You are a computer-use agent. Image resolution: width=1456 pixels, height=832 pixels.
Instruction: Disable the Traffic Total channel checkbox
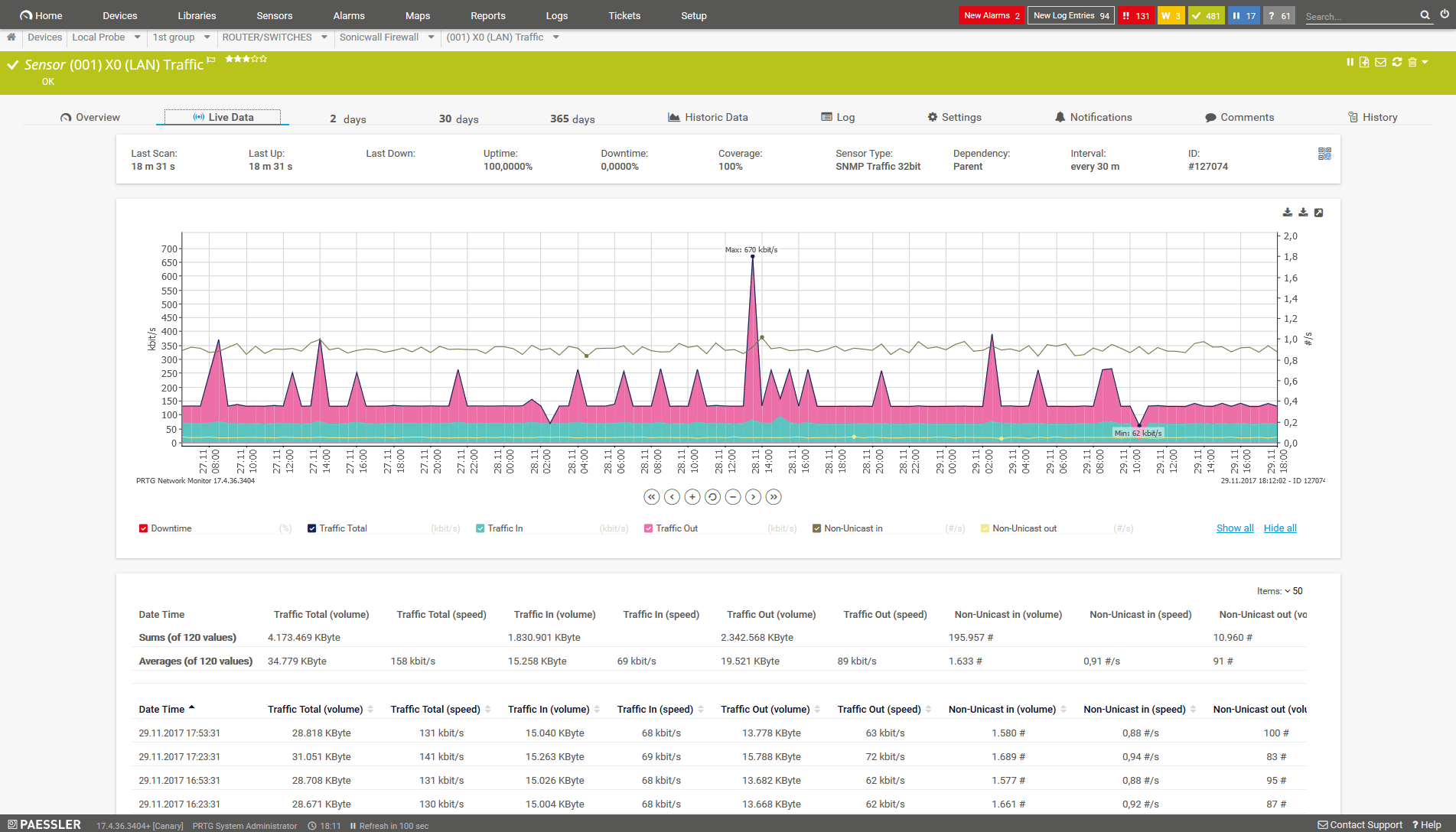coord(311,528)
